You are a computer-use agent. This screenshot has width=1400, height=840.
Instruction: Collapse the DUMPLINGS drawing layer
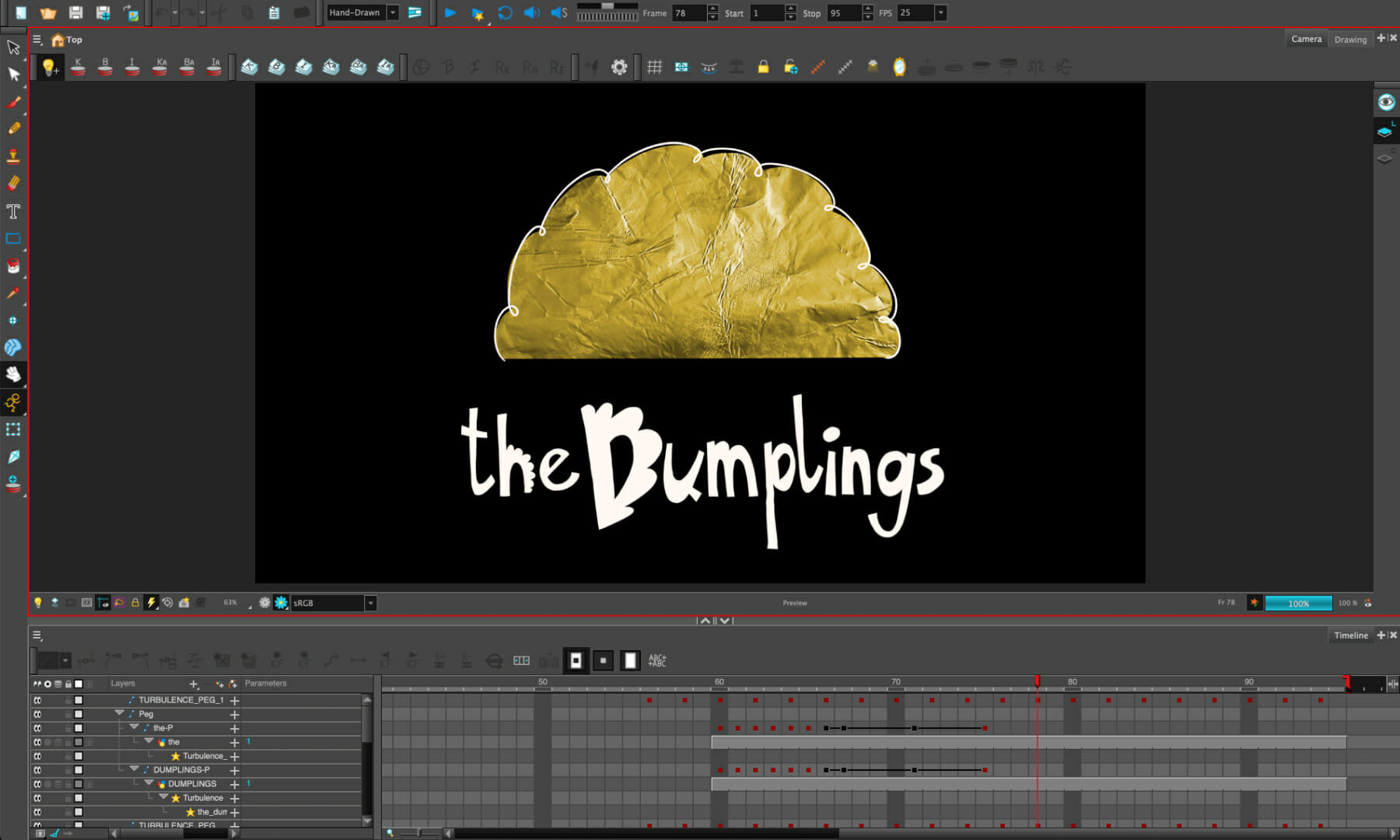click(149, 783)
